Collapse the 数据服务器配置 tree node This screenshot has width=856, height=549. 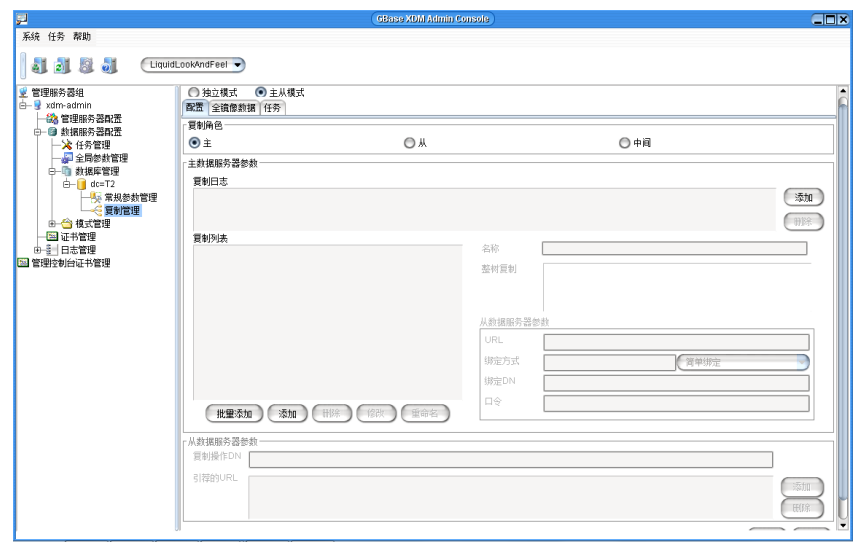pos(38,132)
